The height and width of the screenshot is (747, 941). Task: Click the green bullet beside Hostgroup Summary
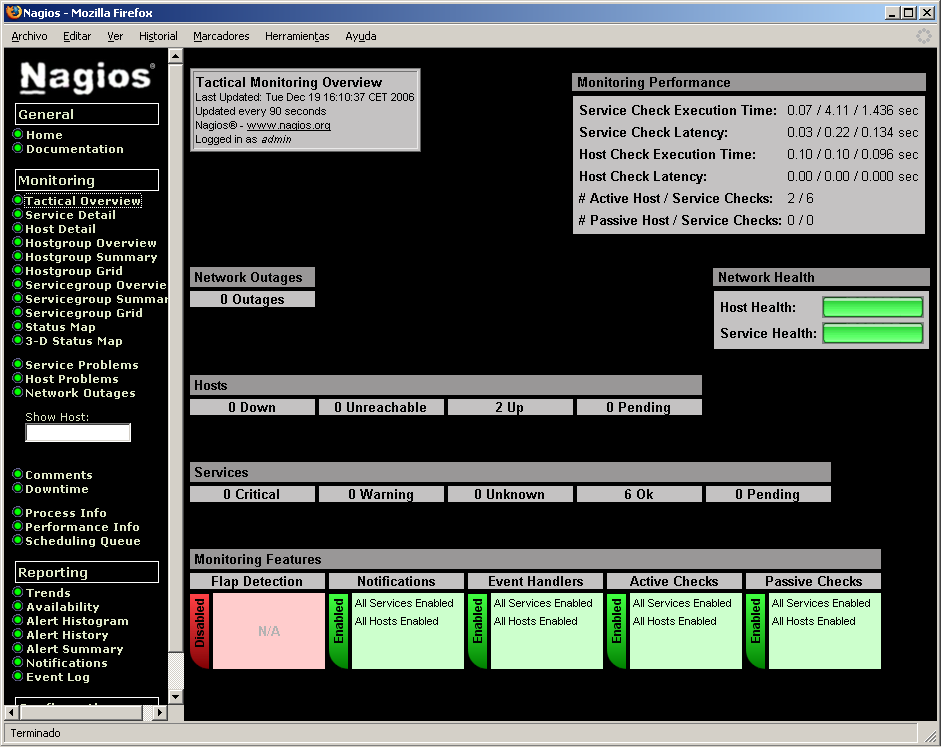[18, 256]
